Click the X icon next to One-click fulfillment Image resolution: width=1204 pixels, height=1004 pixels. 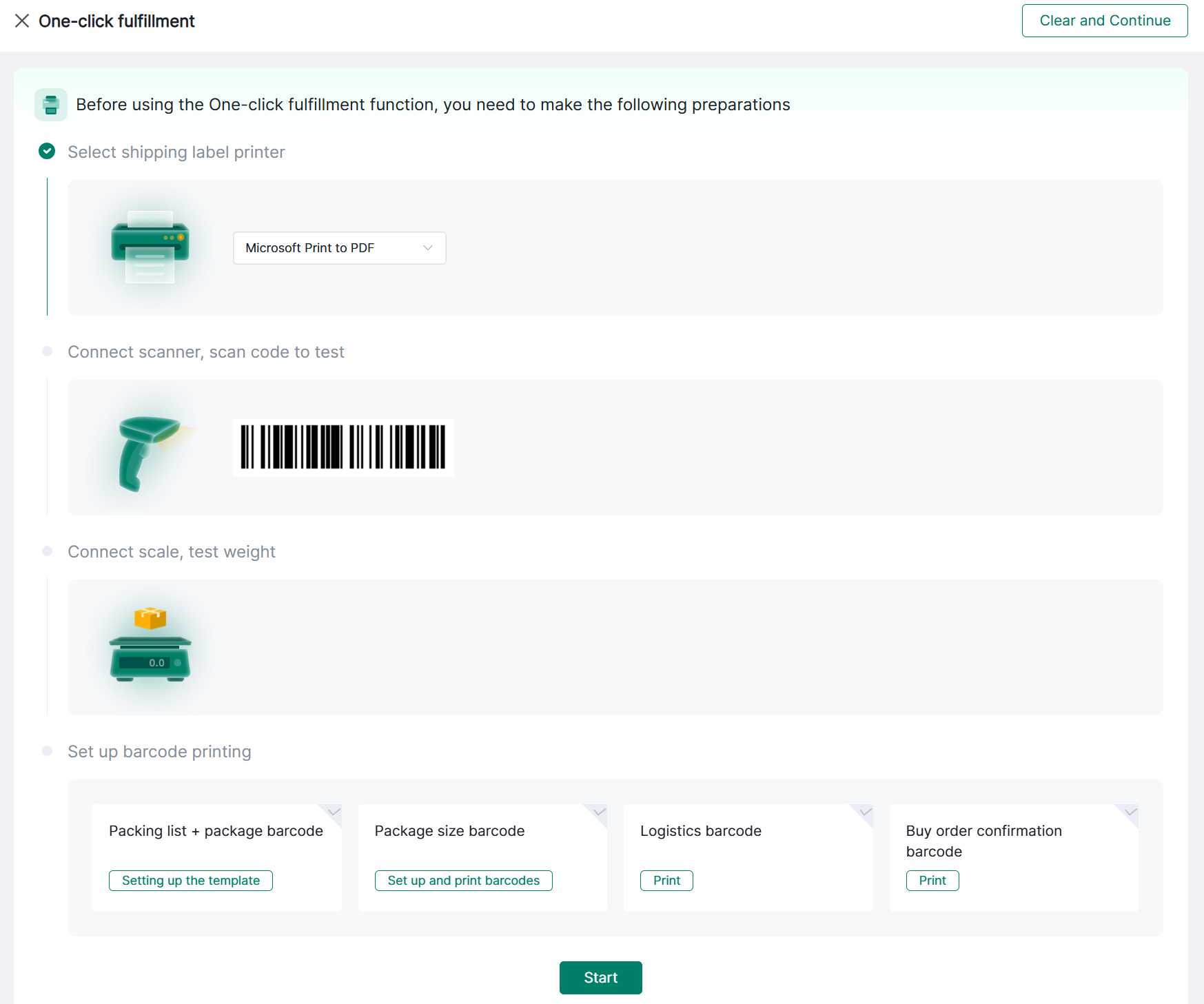coord(23,21)
